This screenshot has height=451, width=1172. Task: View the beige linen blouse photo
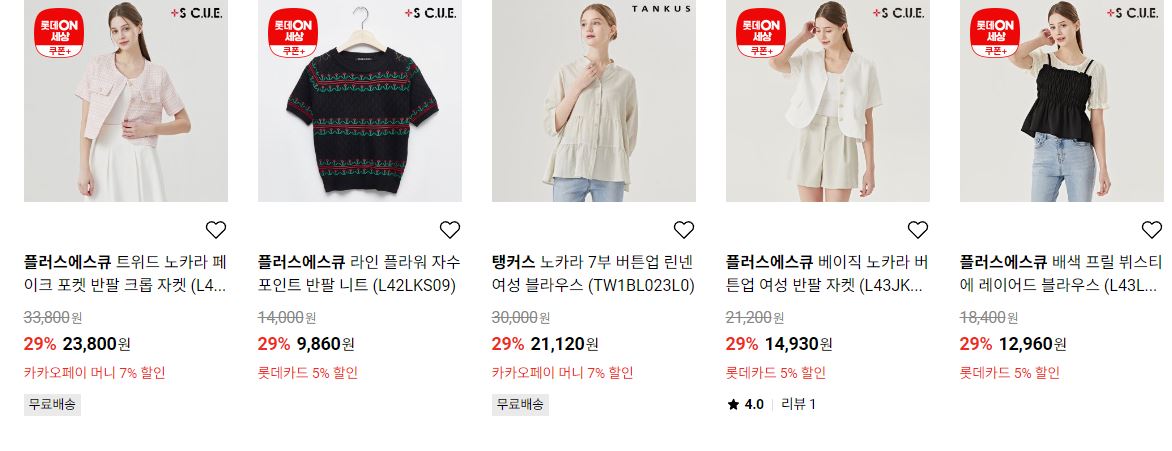(x=593, y=101)
